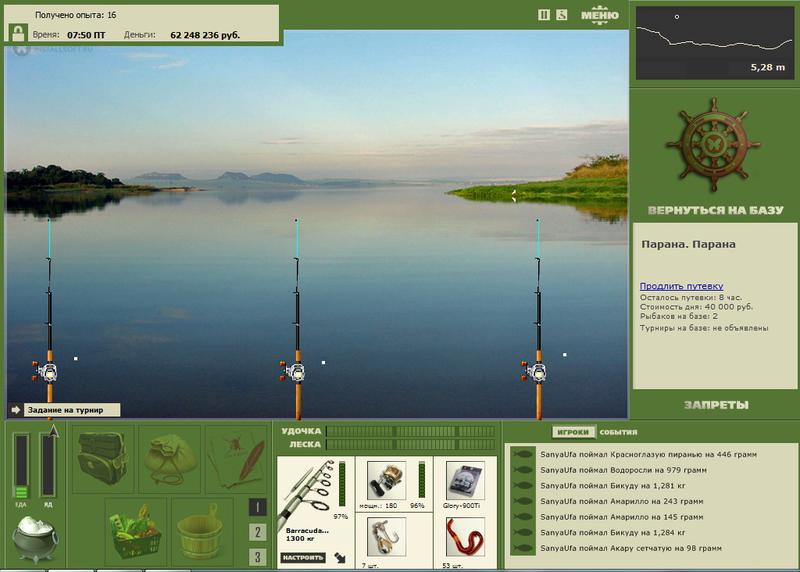Expand tackle panel with diagonal arrow
800x572 pixels.
pyautogui.click(x=340, y=558)
